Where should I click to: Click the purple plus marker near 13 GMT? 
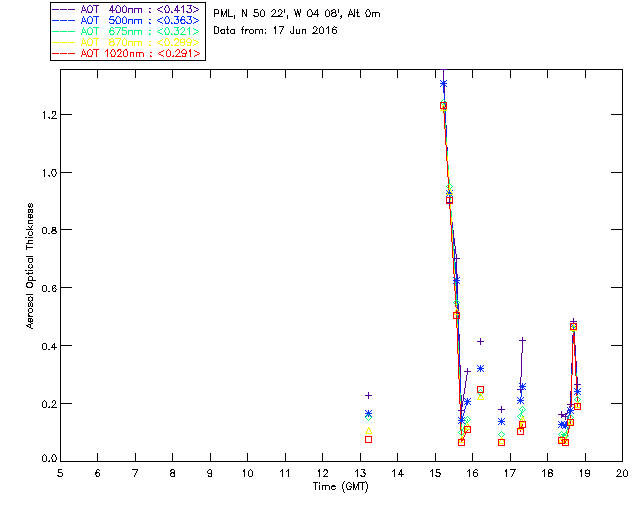pyautogui.click(x=369, y=396)
